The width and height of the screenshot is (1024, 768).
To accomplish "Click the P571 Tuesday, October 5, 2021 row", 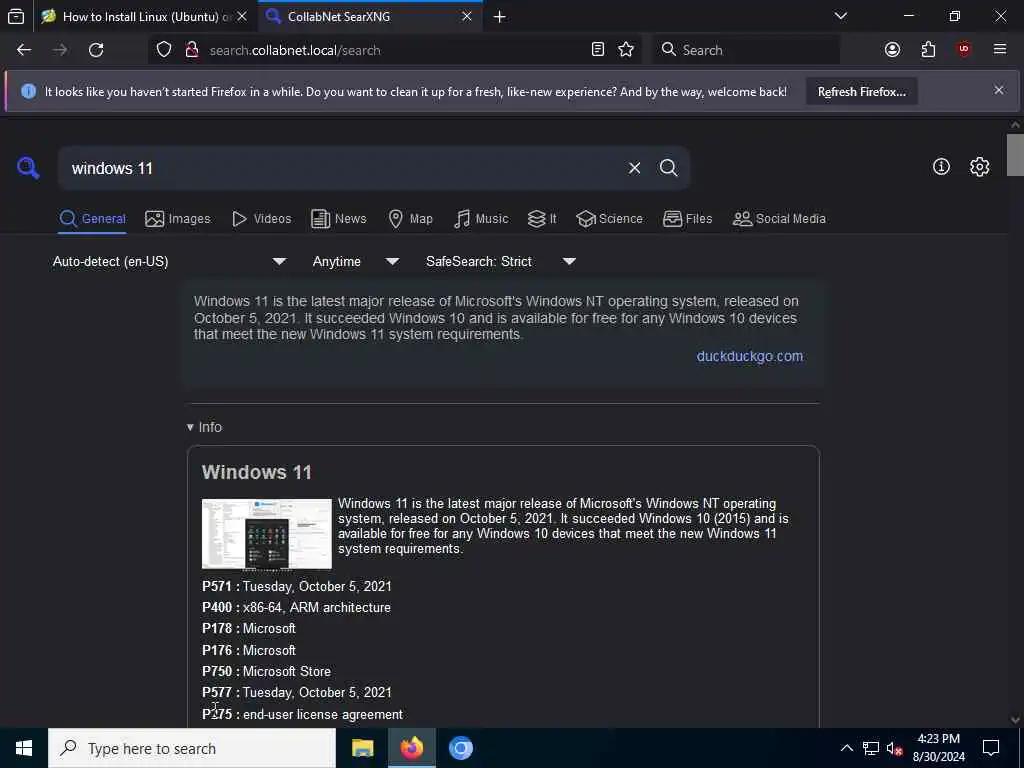I will [x=297, y=586].
